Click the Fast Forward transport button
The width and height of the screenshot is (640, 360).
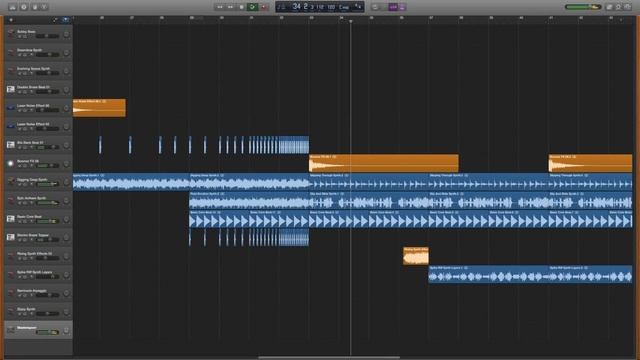tap(231, 7)
